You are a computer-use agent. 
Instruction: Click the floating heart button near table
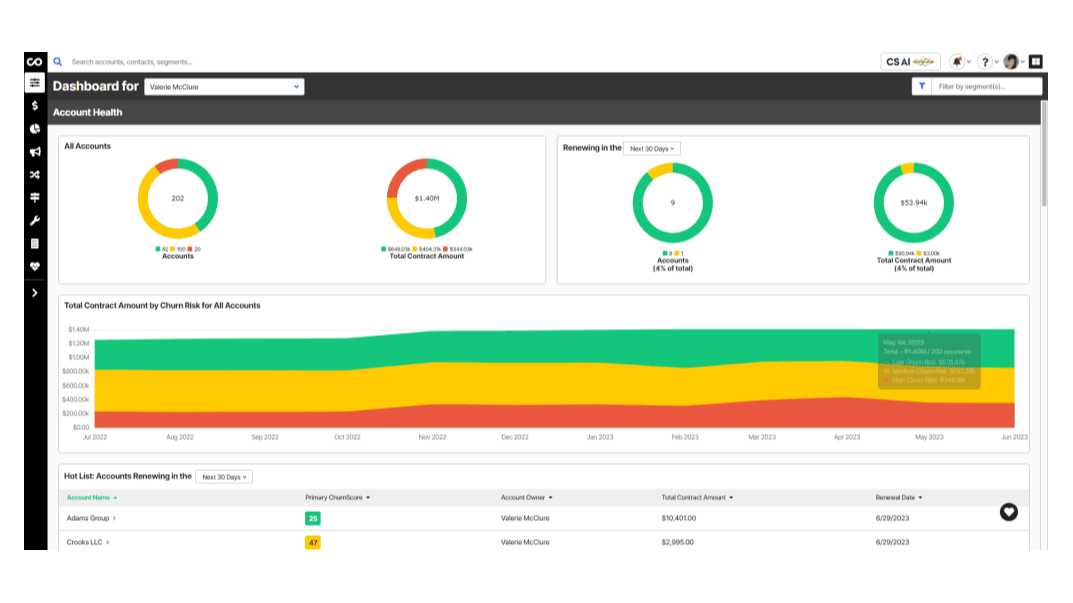[1009, 512]
